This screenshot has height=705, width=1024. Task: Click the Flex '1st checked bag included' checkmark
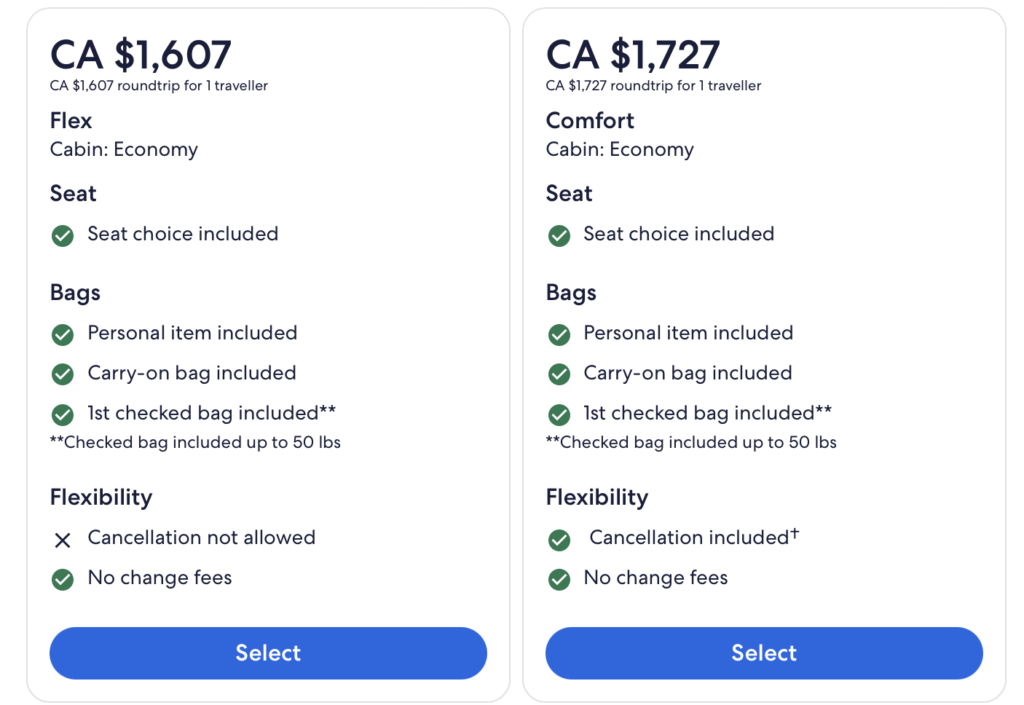coord(63,415)
